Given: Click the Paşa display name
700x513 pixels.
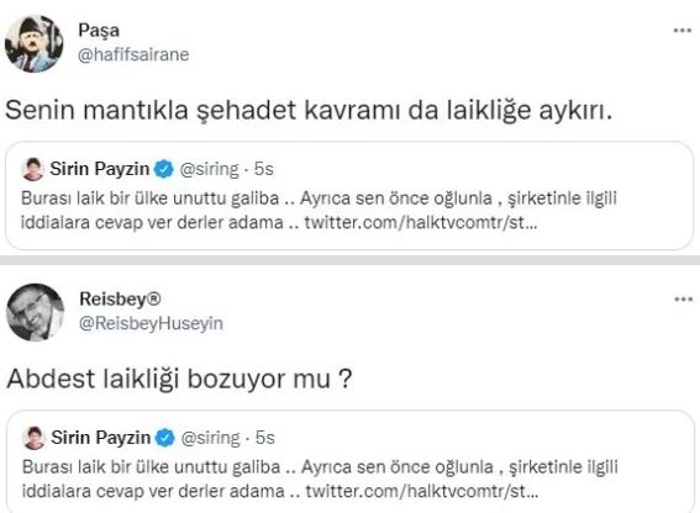Looking at the screenshot, I should pos(98,32).
